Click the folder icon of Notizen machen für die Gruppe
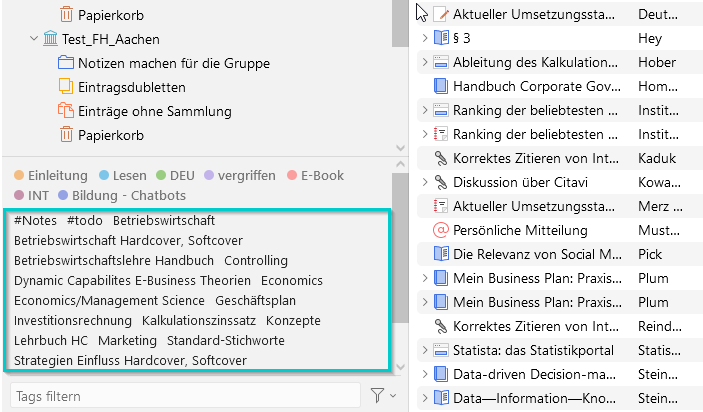The height and width of the screenshot is (412, 703). click(66, 63)
